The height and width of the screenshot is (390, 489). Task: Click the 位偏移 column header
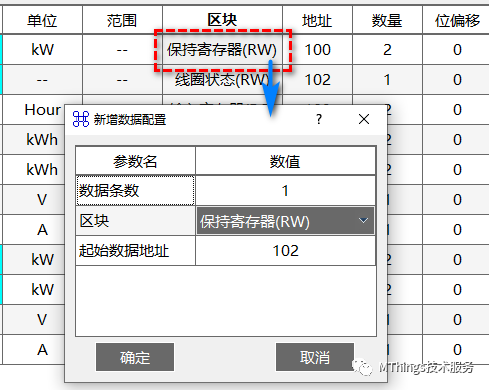457,20
